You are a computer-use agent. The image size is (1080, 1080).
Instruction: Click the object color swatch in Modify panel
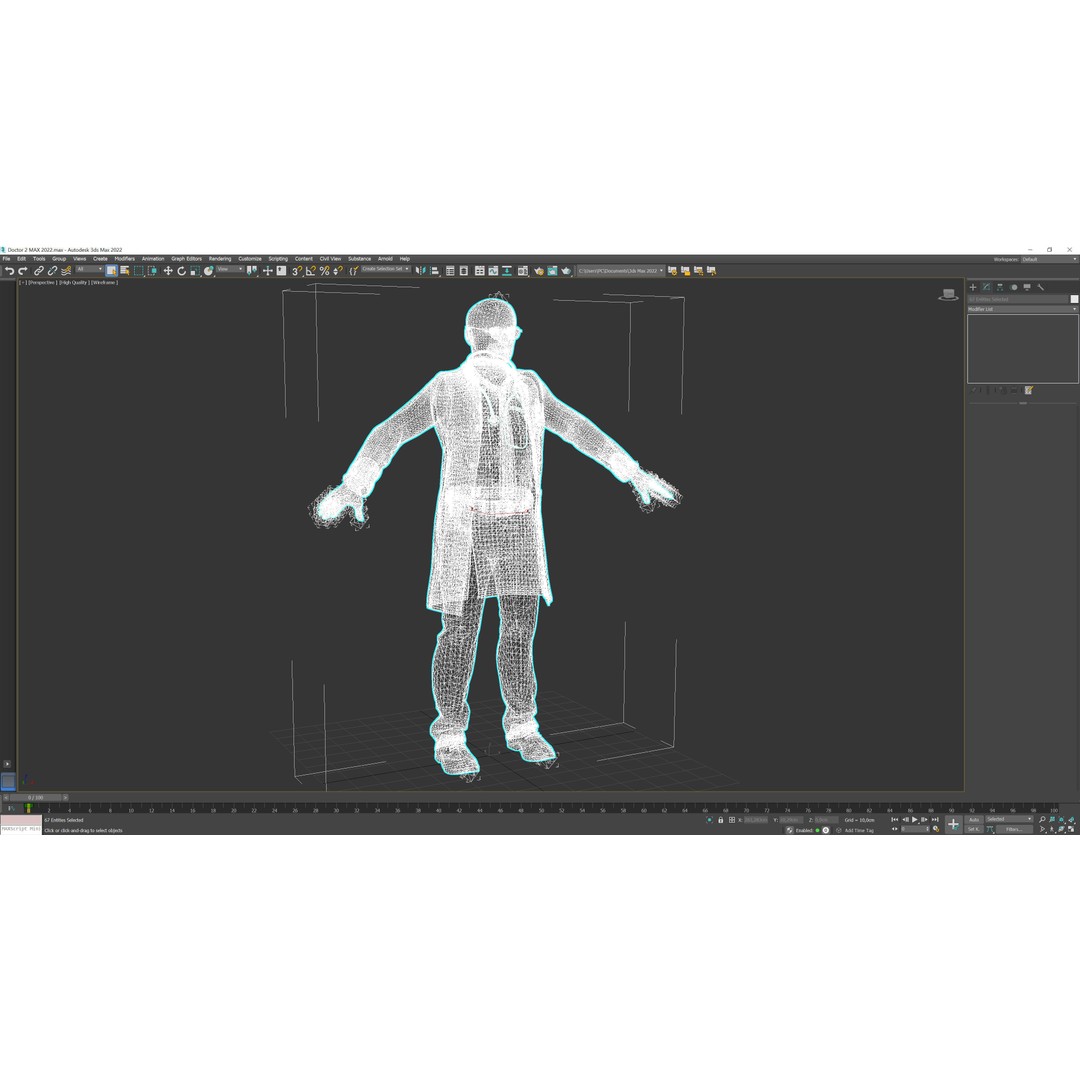[1074, 299]
